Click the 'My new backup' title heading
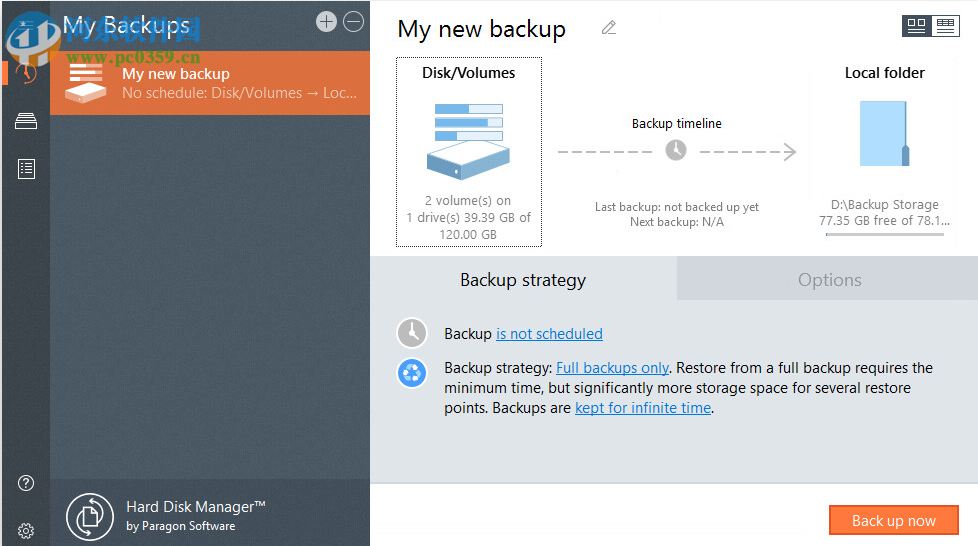Screen dimensions: 978x546 click(x=482, y=29)
